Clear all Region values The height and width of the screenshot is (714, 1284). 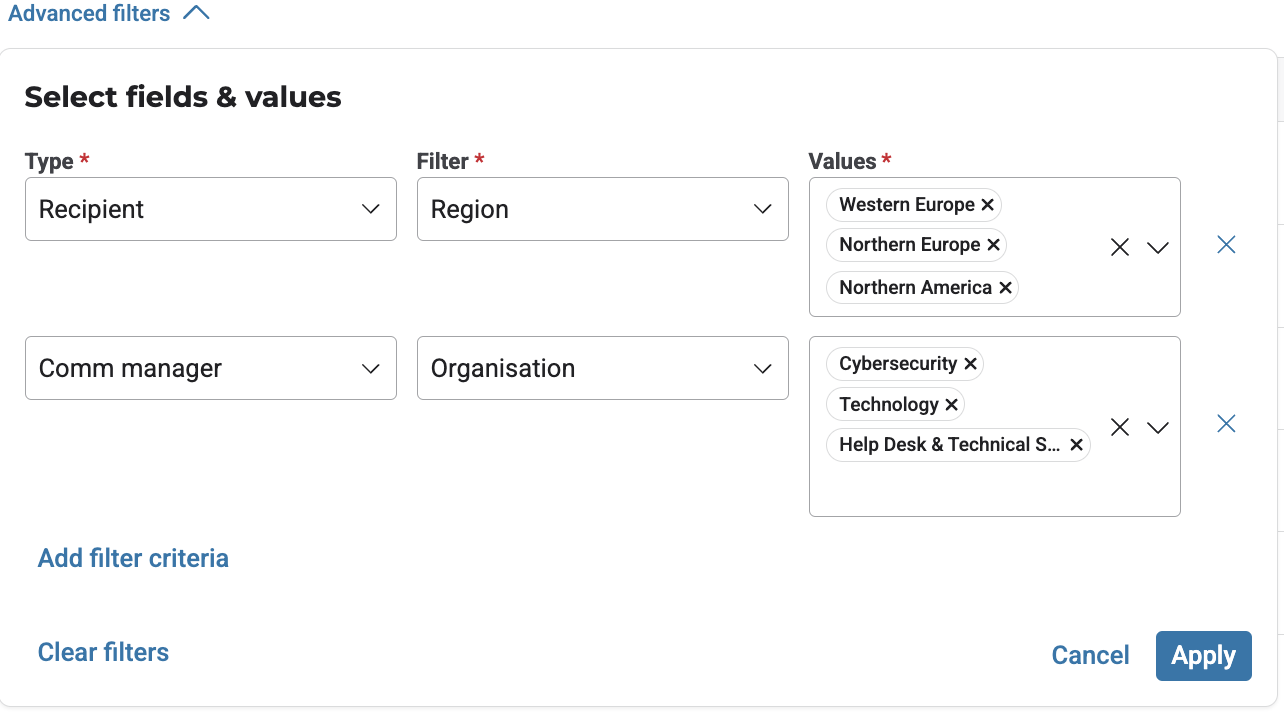pyautogui.click(x=1120, y=247)
